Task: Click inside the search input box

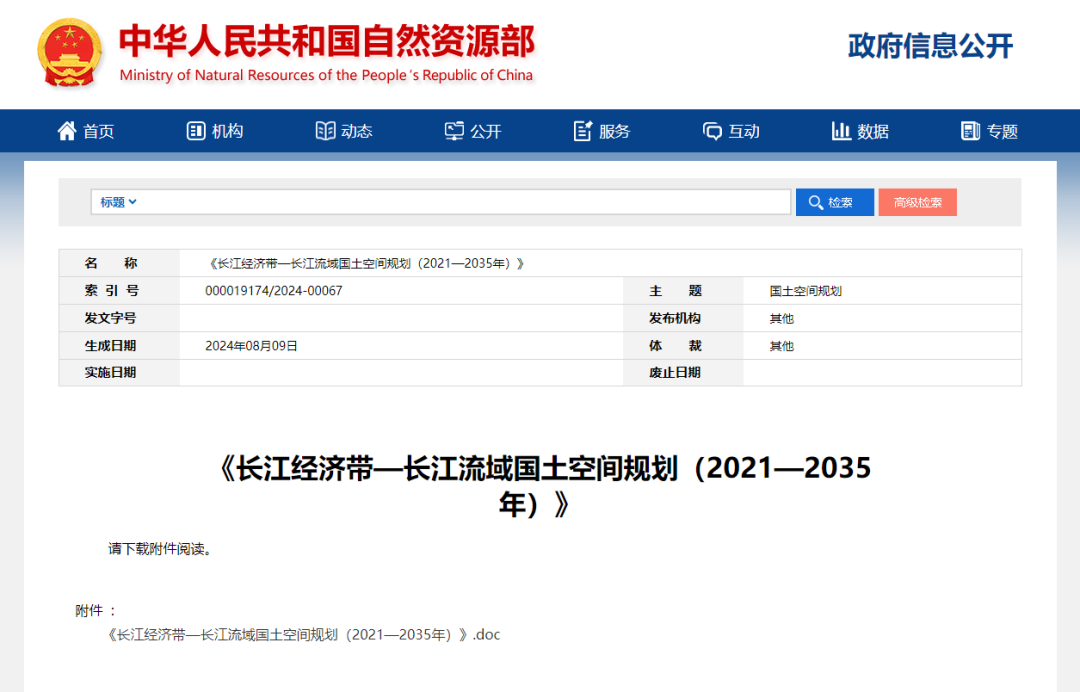Action: click(470, 201)
